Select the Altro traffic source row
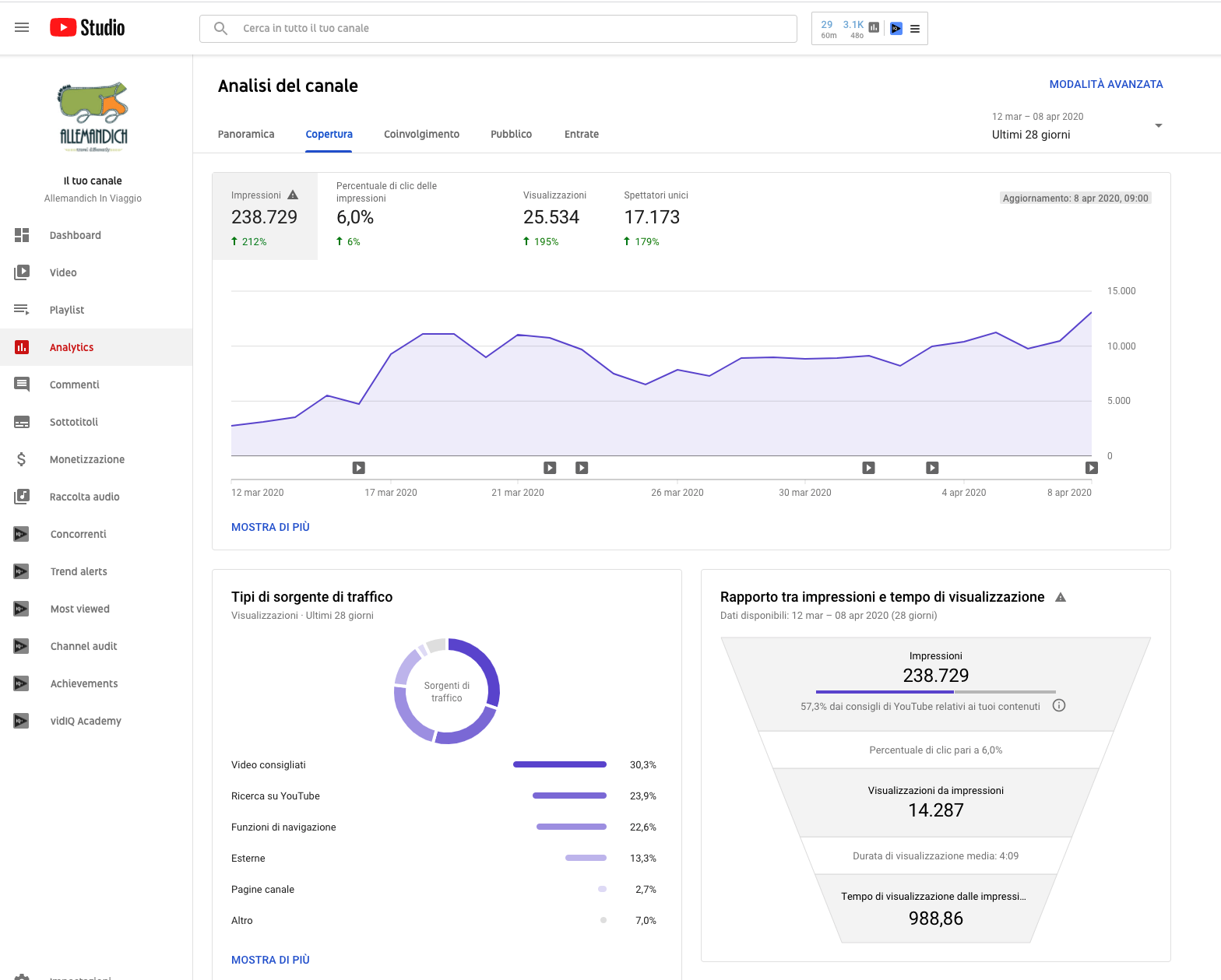This screenshot has width=1221, height=980. [444, 920]
